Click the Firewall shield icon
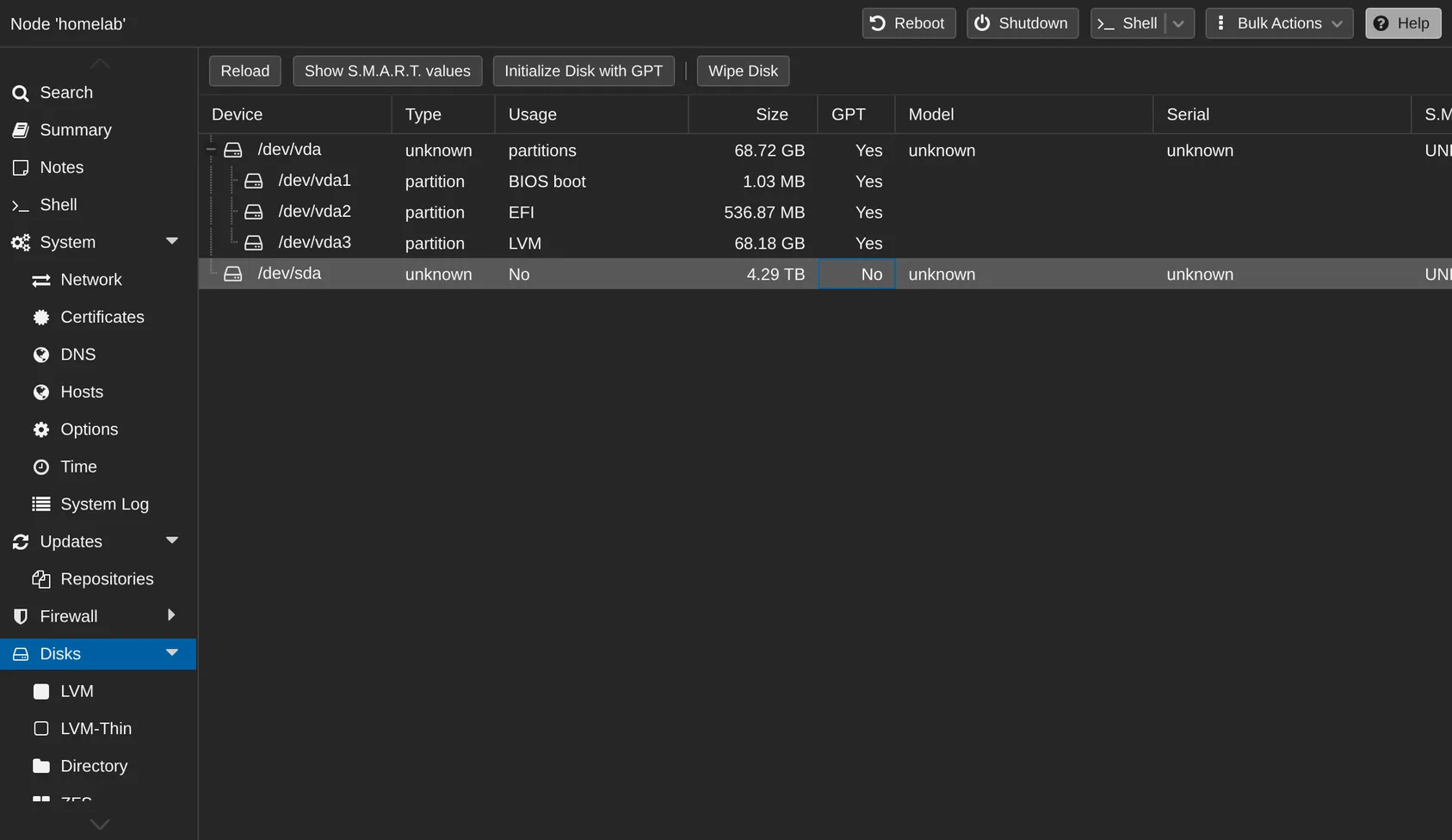The width and height of the screenshot is (1452, 840). point(21,617)
